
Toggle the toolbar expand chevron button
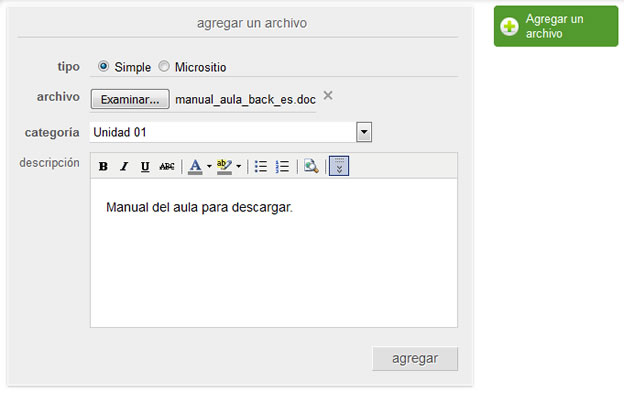339,166
